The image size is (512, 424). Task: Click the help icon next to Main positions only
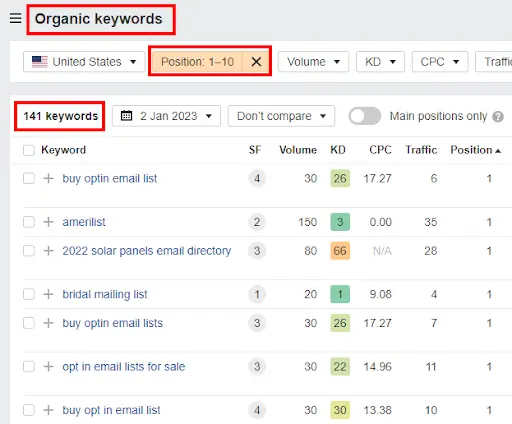498,116
